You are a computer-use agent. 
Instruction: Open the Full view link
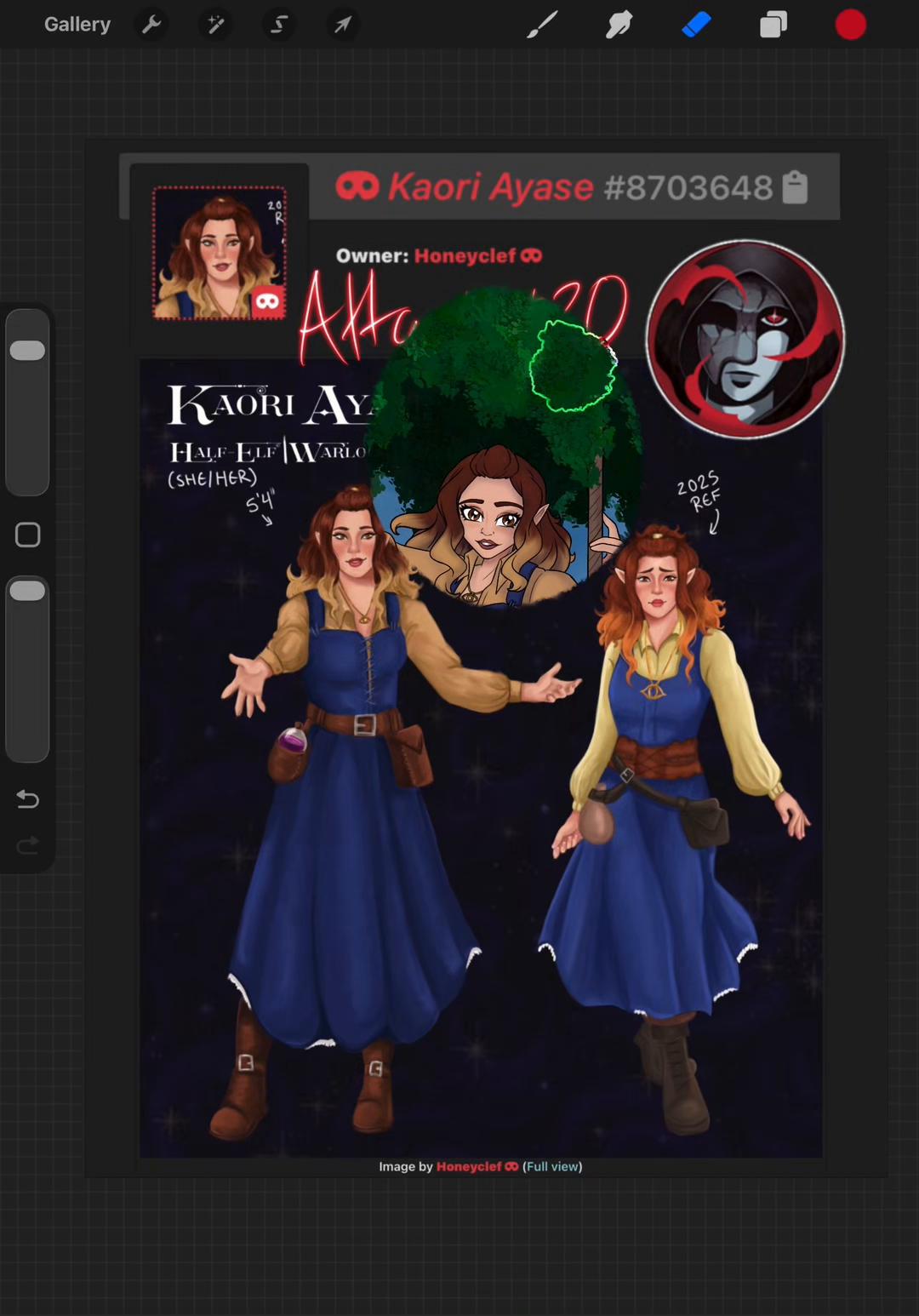tap(552, 1166)
